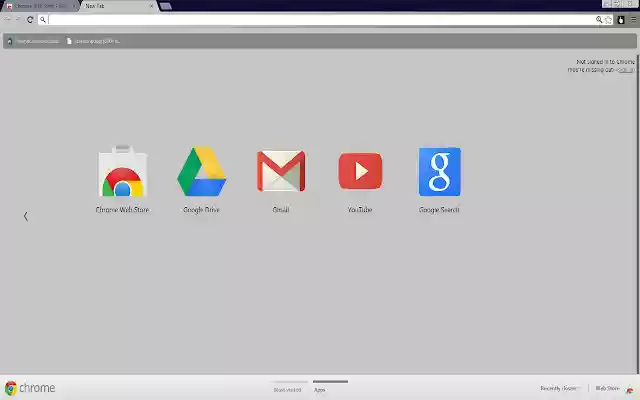Viewport: 640px width, 400px height.
Task: Click the Web Store icon in footer corner
Action: click(629, 389)
